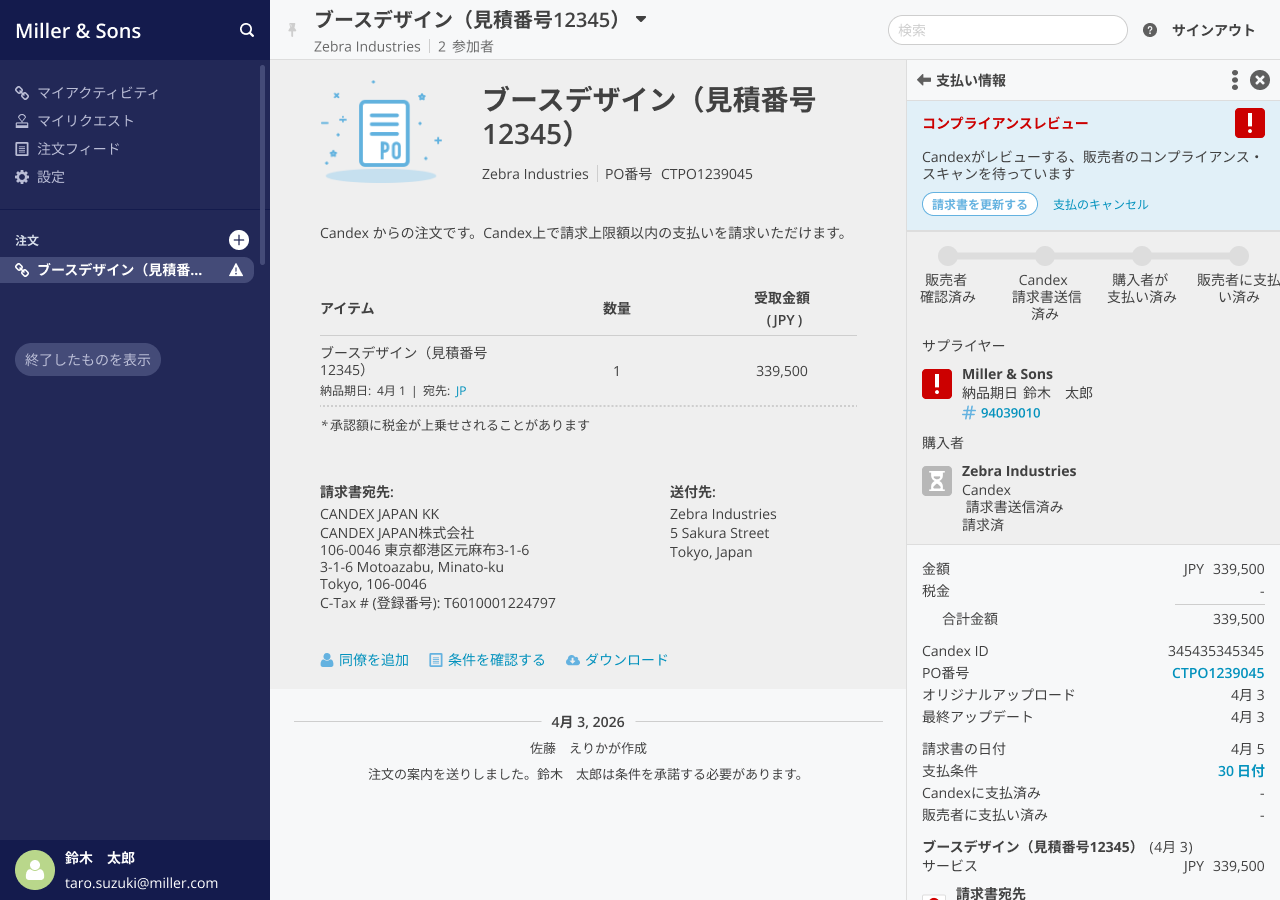The width and height of the screenshot is (1280, 900).
Task: Open help via the question mark icon
Action: 1150,30
